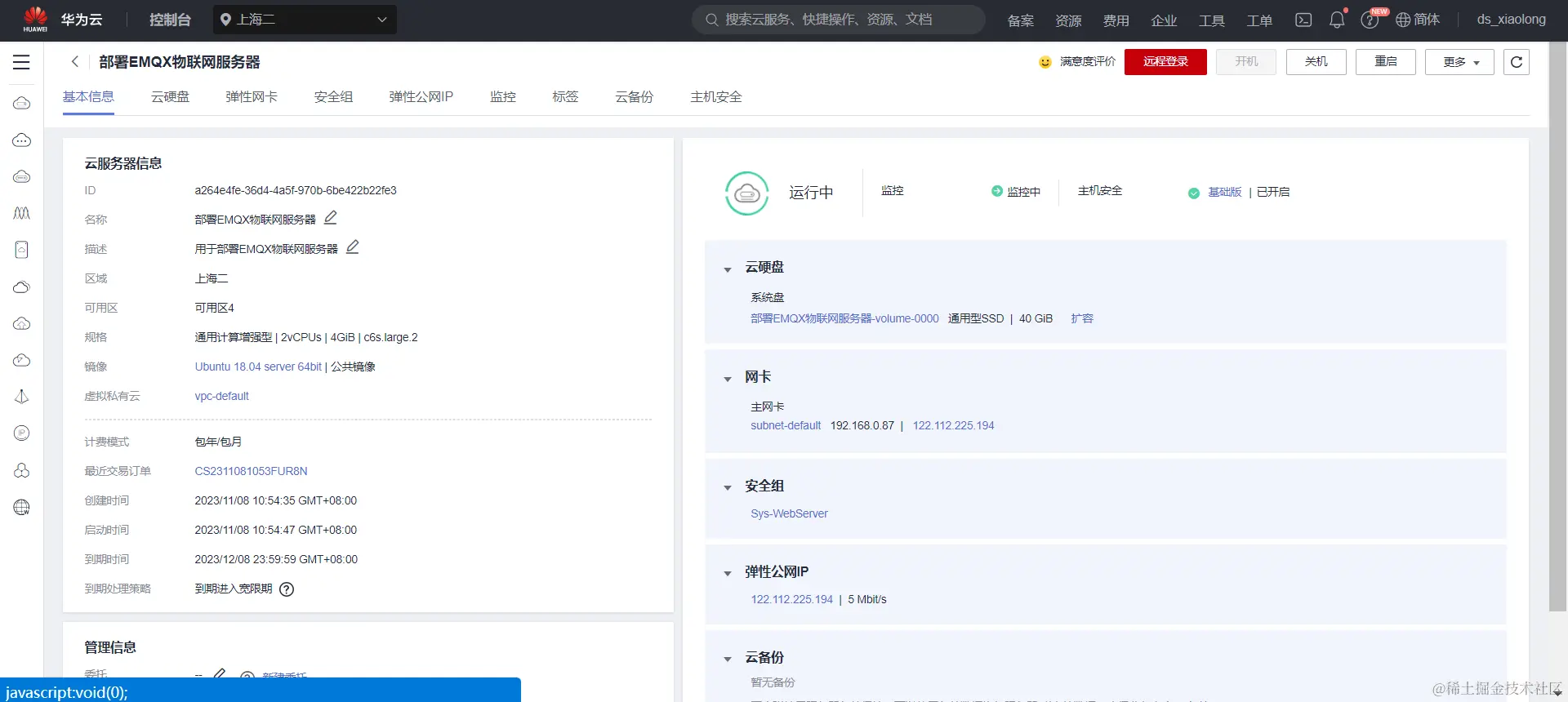Open the 更多 dropdown menu
Viewport: 1568px width, 702px height.
click(1459, 62)
